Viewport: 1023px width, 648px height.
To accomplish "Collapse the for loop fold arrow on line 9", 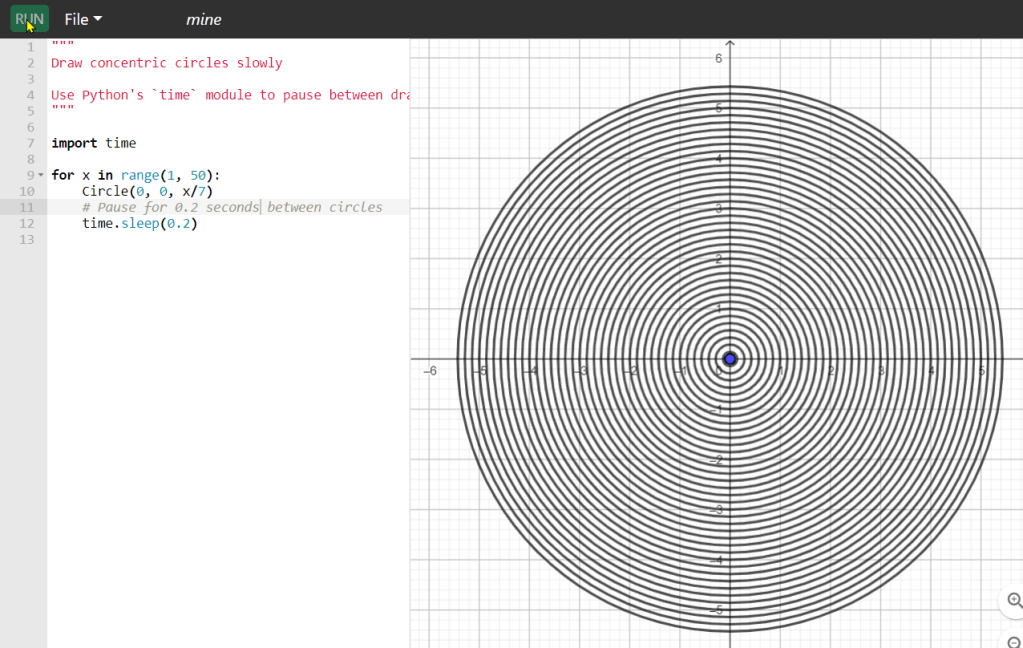I will click(41, 175).
